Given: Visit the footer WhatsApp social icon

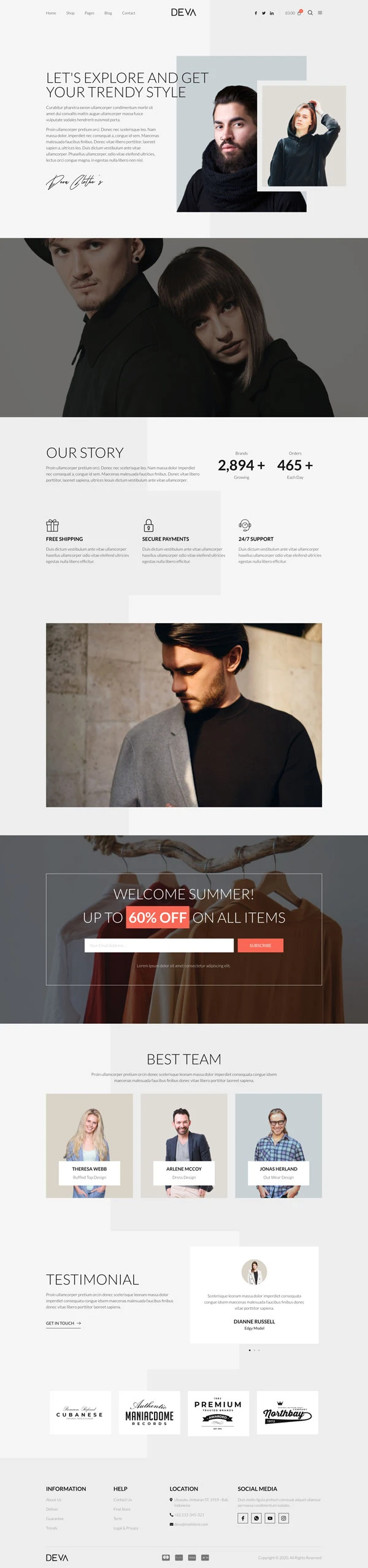Looking at the screenshot, I should (x=256, y=1518).
